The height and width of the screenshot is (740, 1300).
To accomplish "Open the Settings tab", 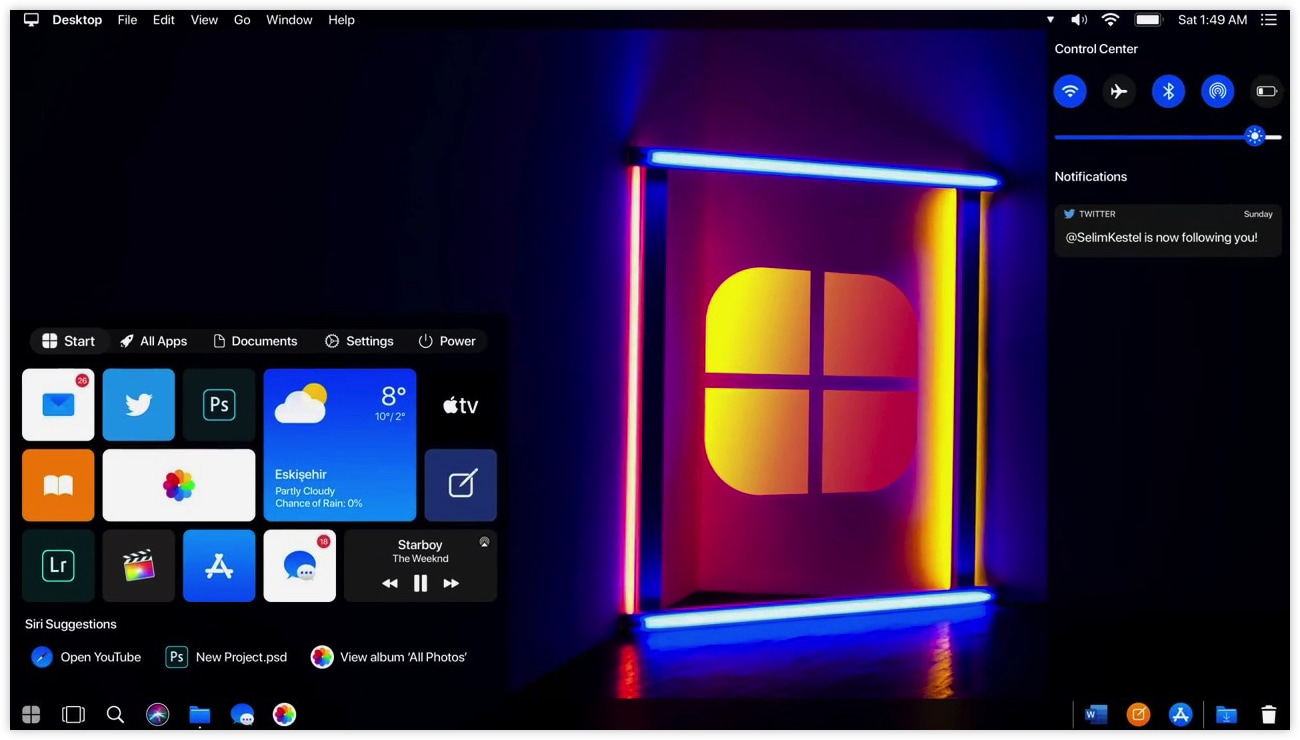I will 359,341.
